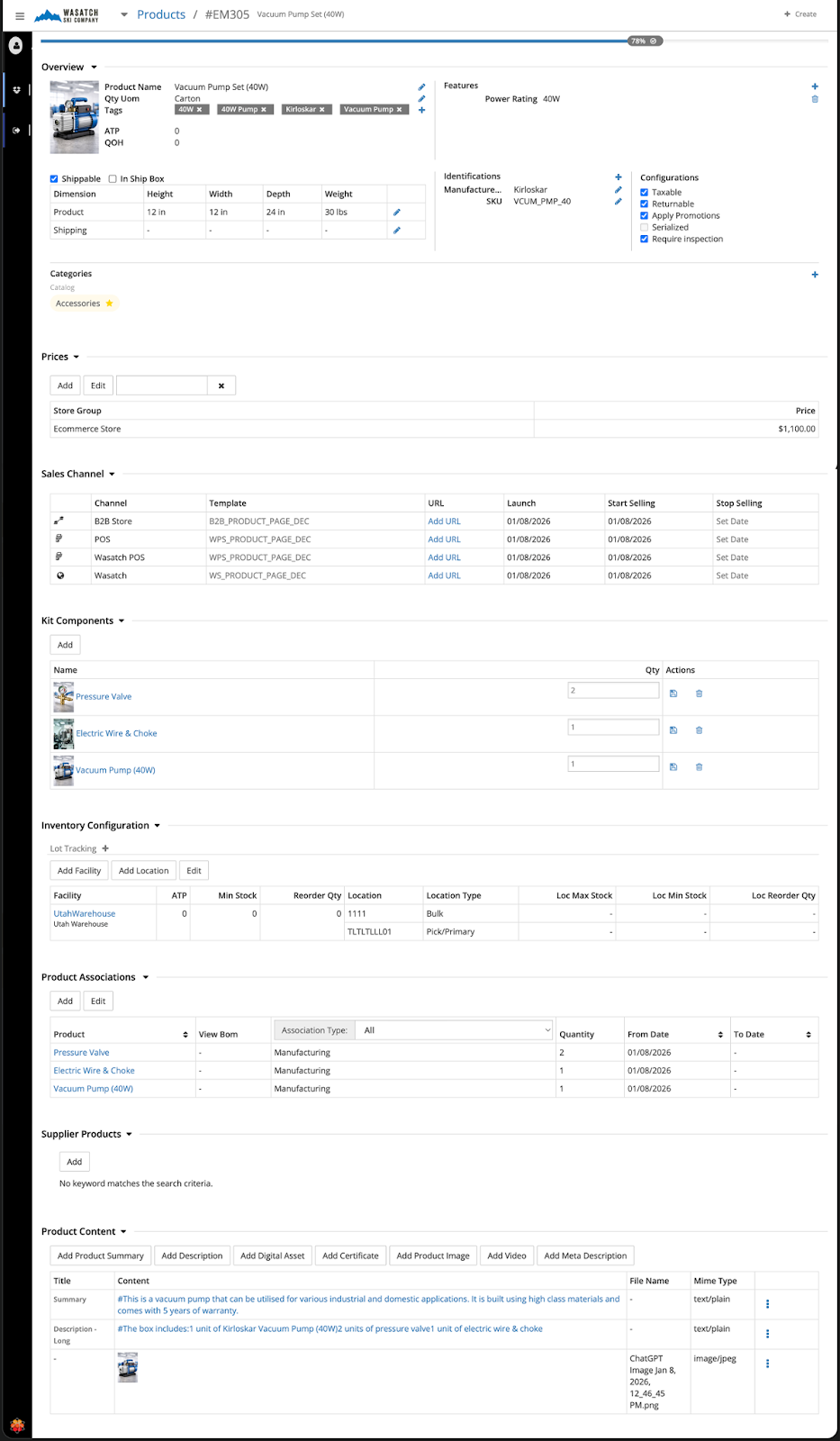Open the hamburger menu icon
Image resolution: width=840 pixels, height=1441 pixels.
pos(20,15)
